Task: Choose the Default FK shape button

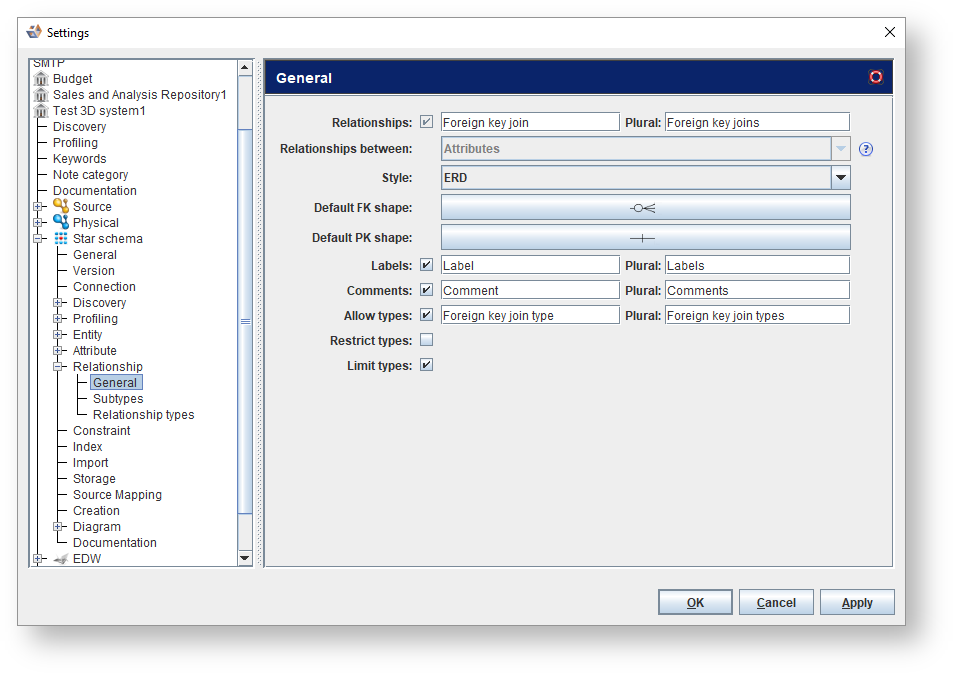Action: coord(646,208)
